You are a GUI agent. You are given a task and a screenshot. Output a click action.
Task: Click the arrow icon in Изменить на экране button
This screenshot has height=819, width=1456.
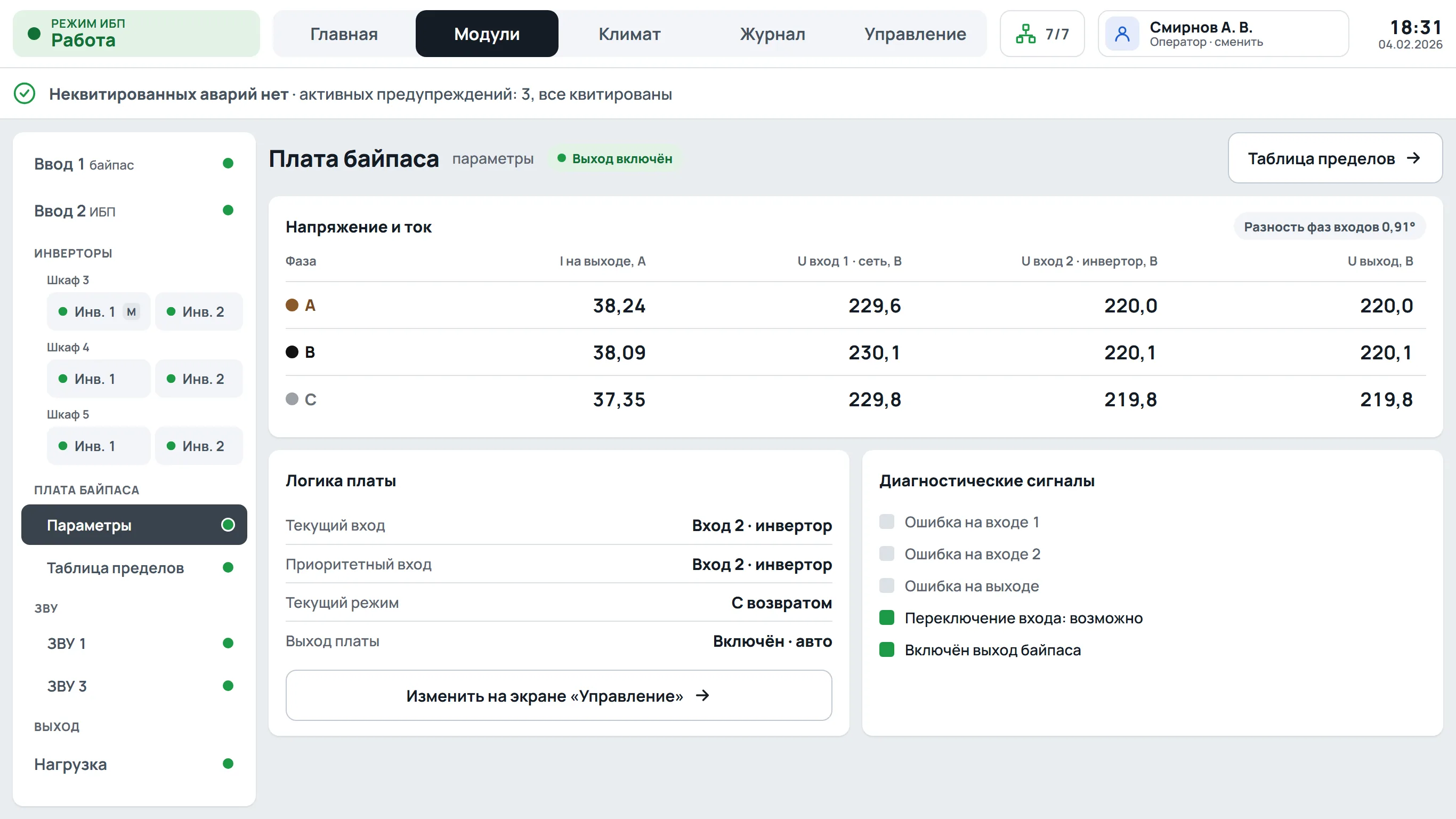click(702, 695)
